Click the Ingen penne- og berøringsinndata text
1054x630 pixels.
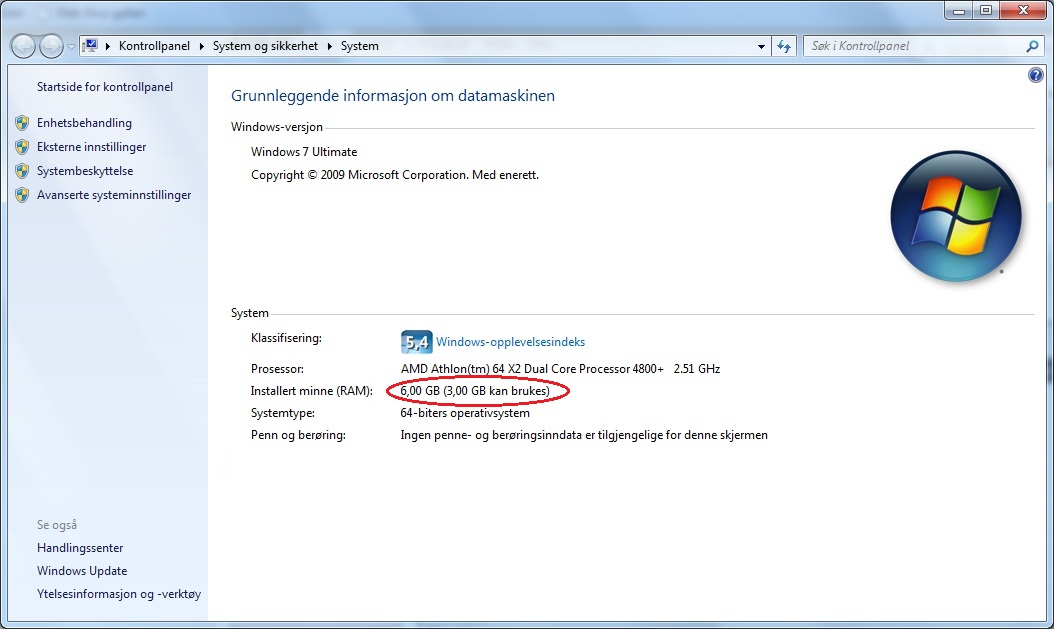tap(583, 435)
